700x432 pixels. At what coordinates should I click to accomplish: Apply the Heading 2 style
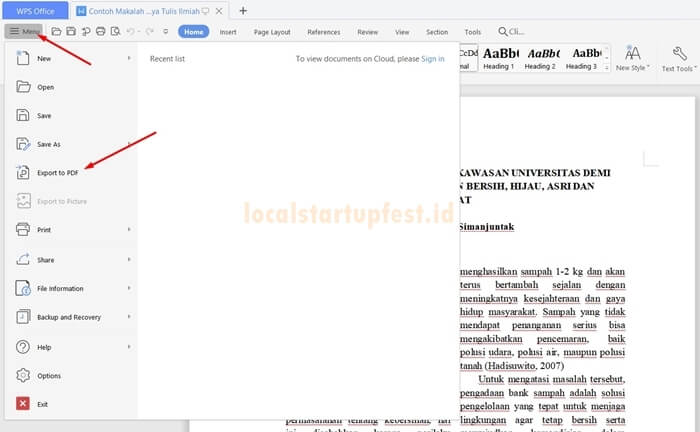click(x=540, y=58)
